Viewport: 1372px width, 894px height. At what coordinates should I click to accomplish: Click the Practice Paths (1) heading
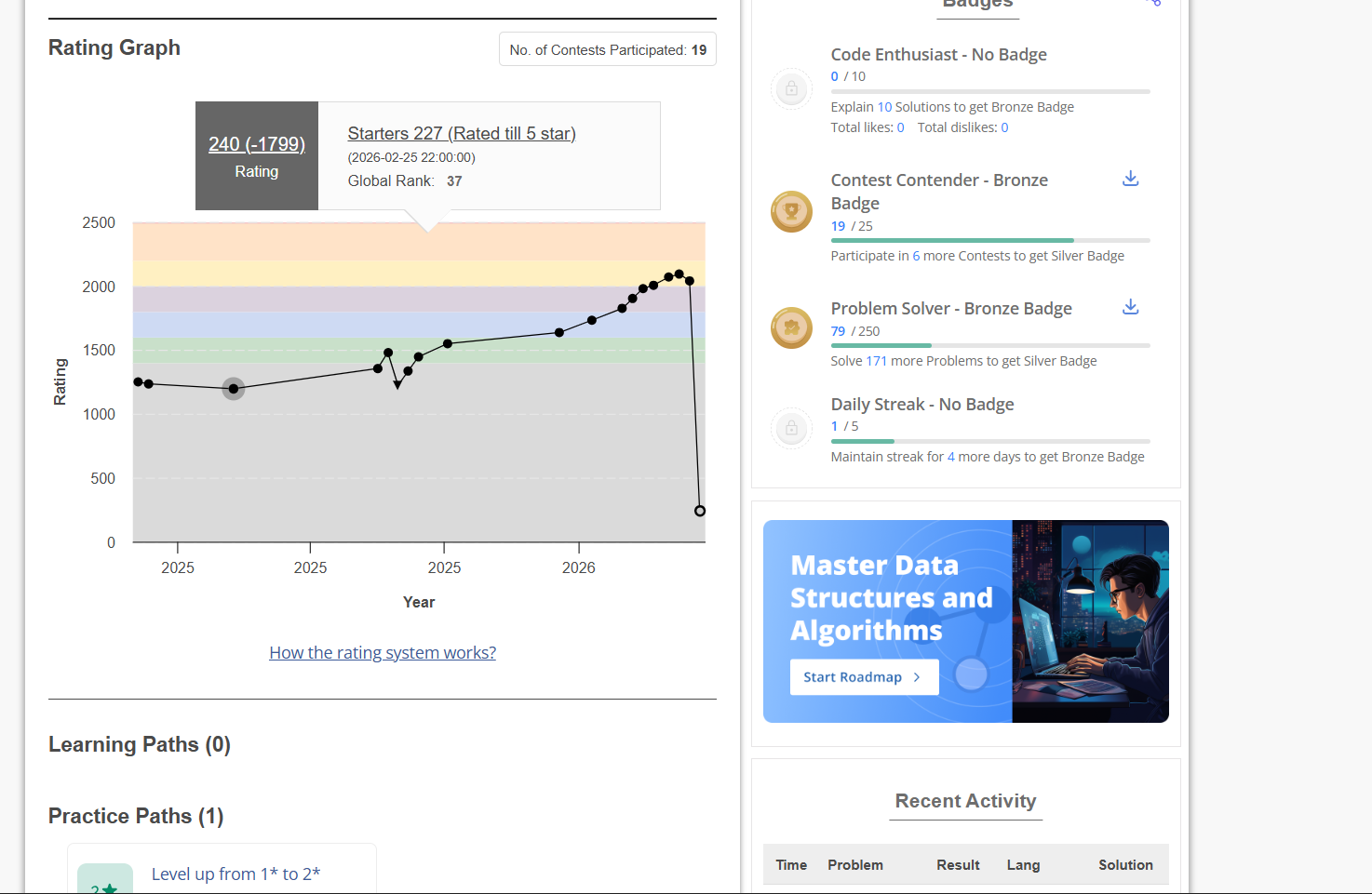click(x=136, y=816)
